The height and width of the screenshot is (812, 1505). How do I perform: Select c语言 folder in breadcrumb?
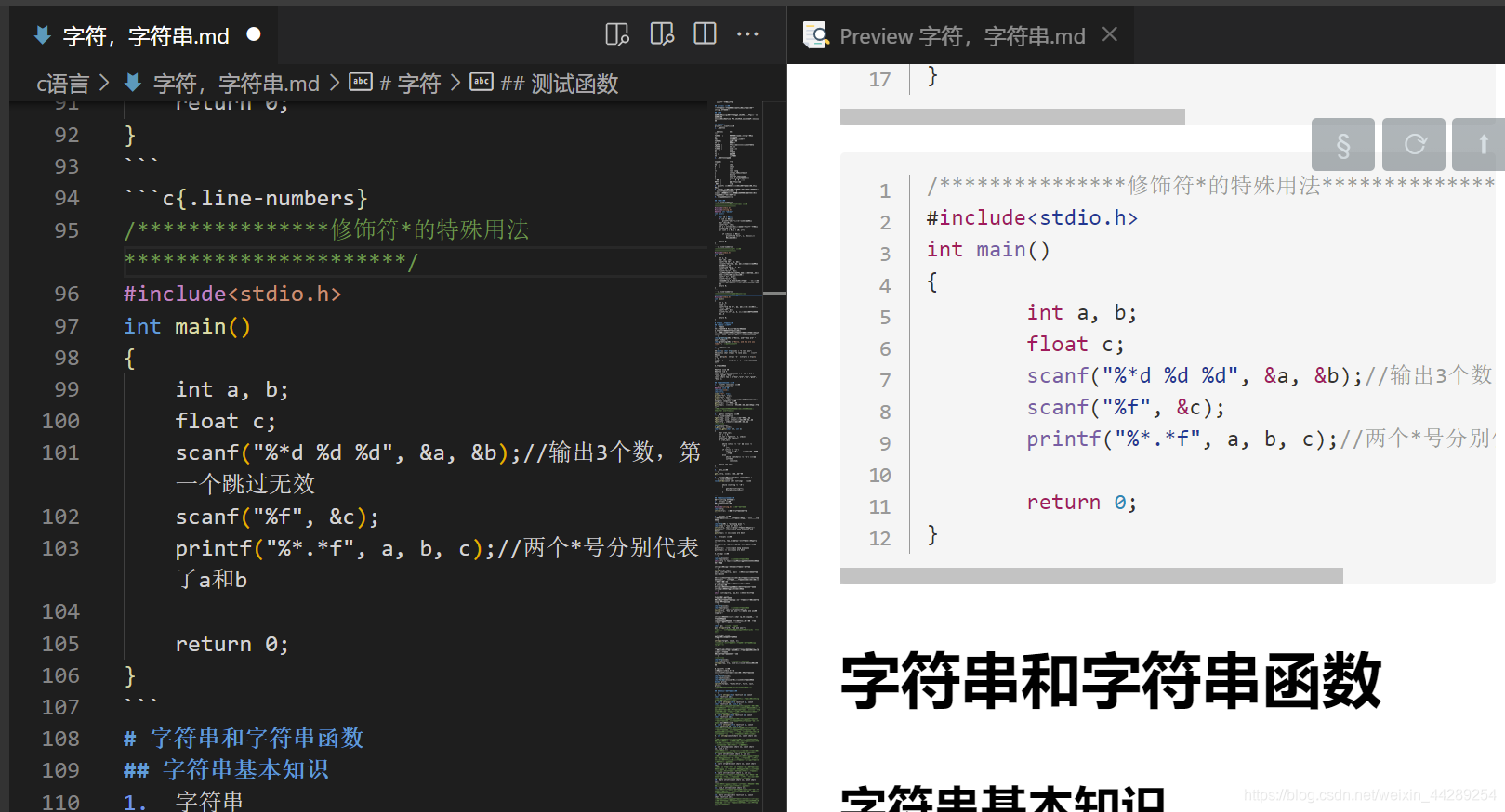point(62,84)
